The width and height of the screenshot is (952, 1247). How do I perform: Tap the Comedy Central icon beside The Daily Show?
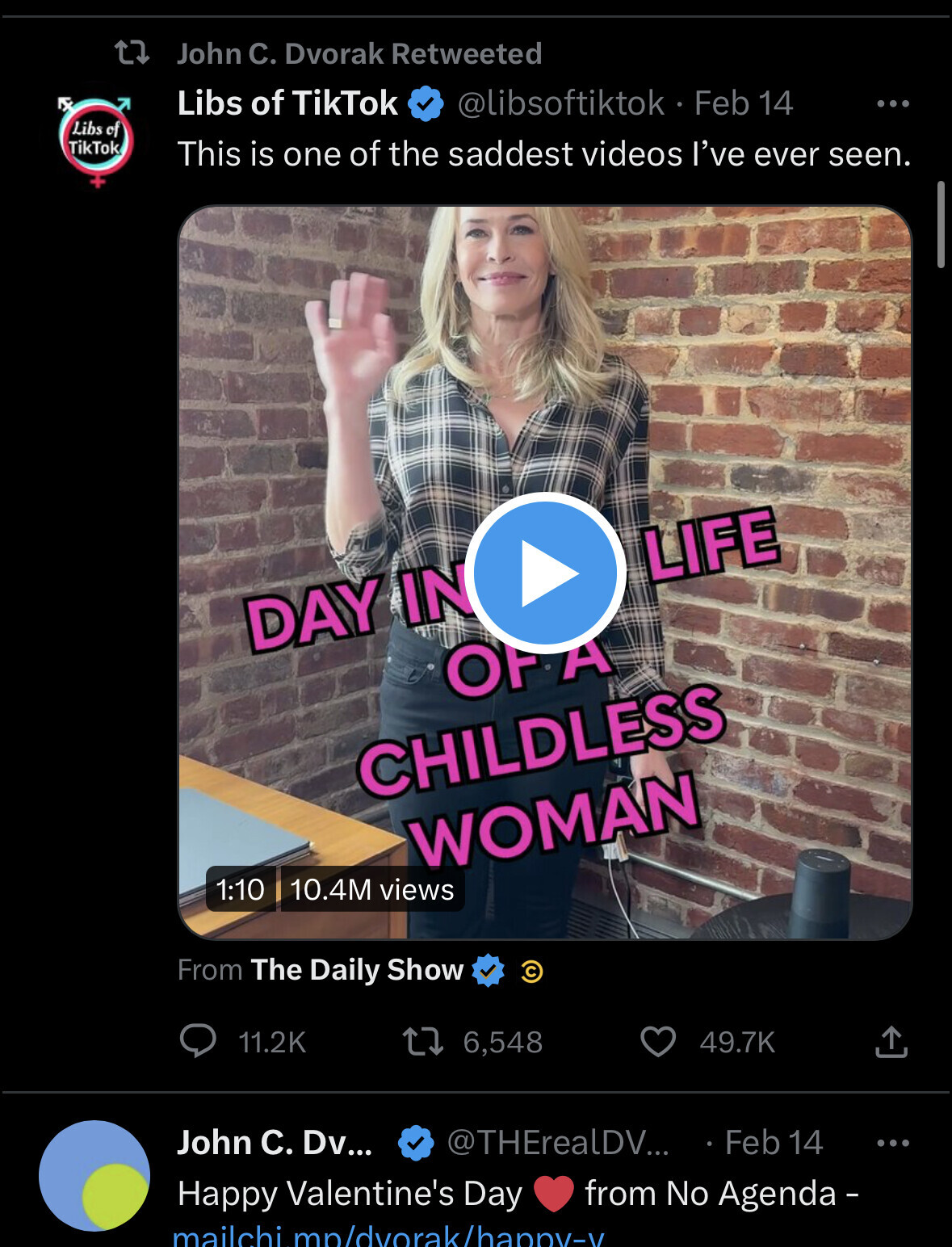(x=531, y=971)
